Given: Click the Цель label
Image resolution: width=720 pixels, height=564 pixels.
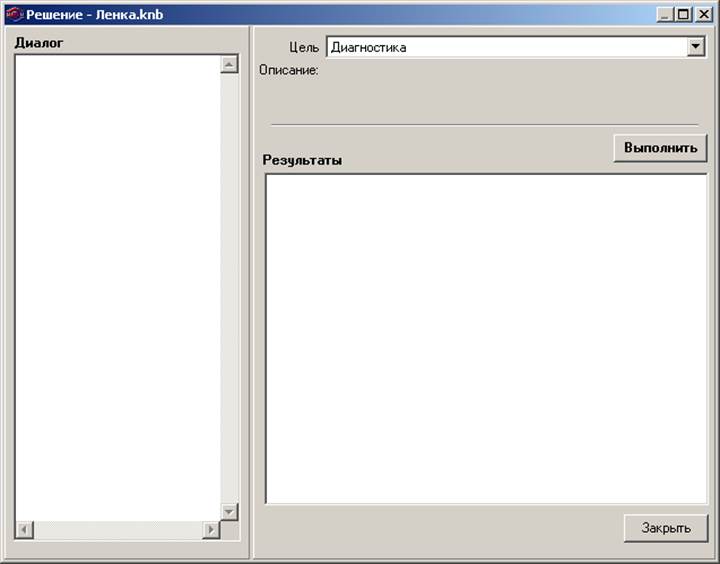Looking at the screenshot, I should (303, 47).
